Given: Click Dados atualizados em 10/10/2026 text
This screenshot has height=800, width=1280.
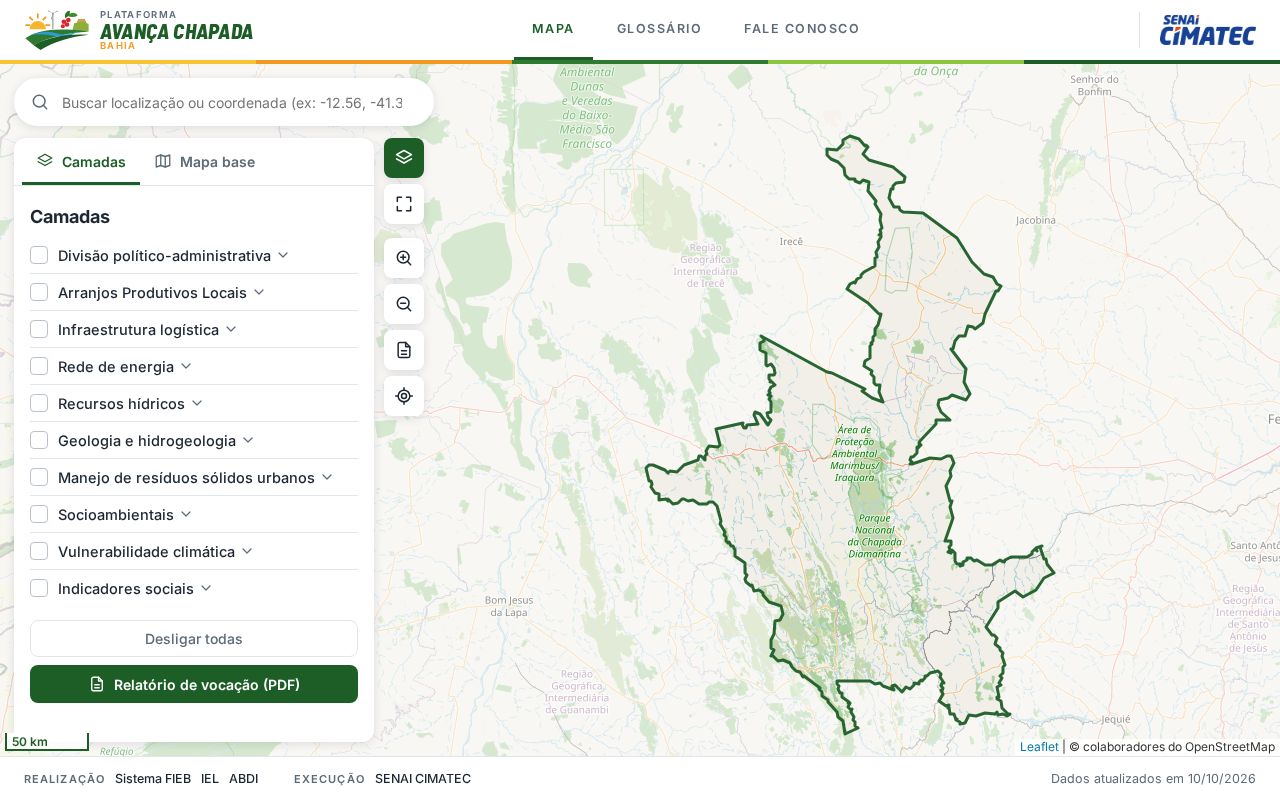Looking at the screenshot, I should coord(1153,779).
